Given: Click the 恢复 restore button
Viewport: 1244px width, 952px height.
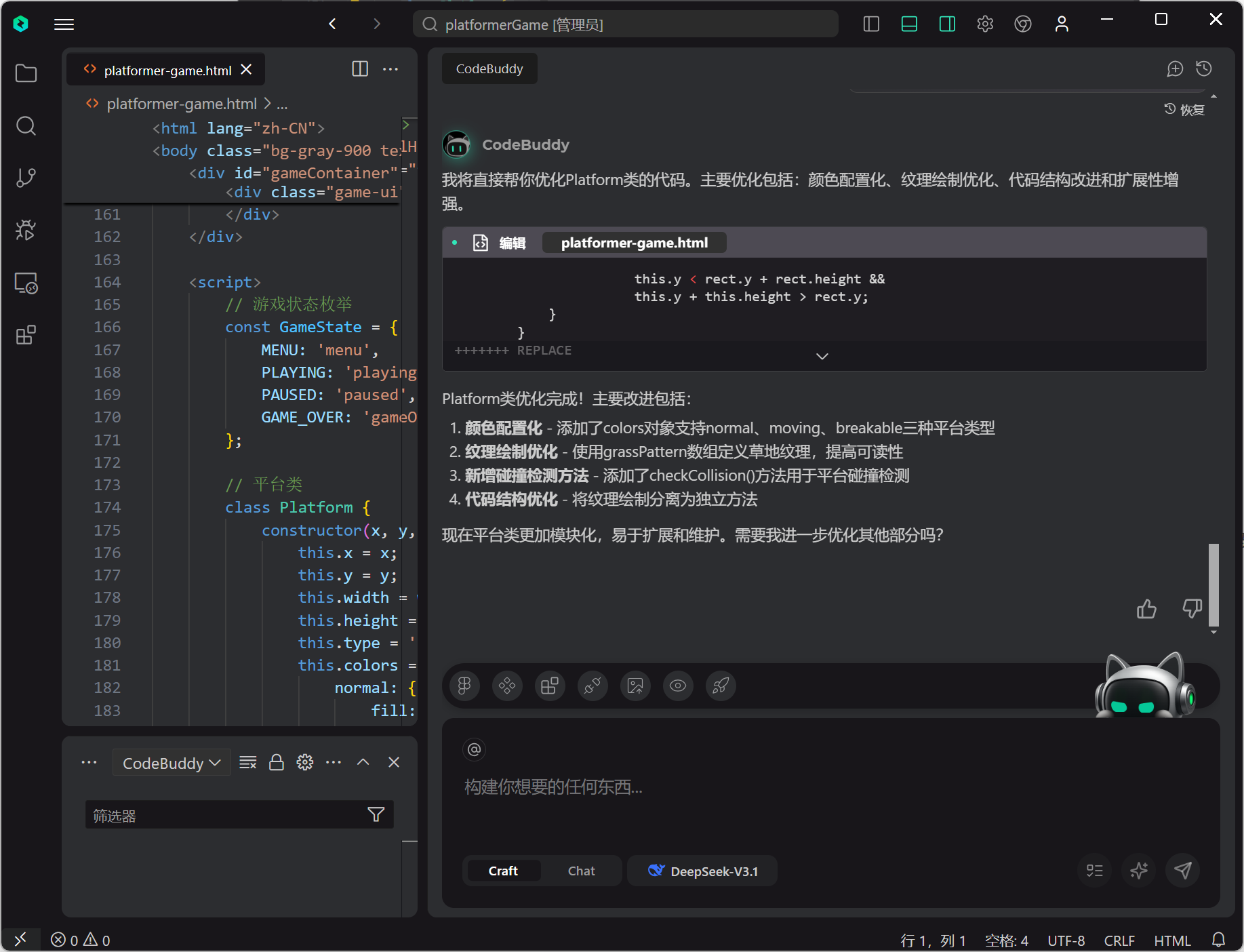Looking at the screenshot, I should tap(1184, 110).
